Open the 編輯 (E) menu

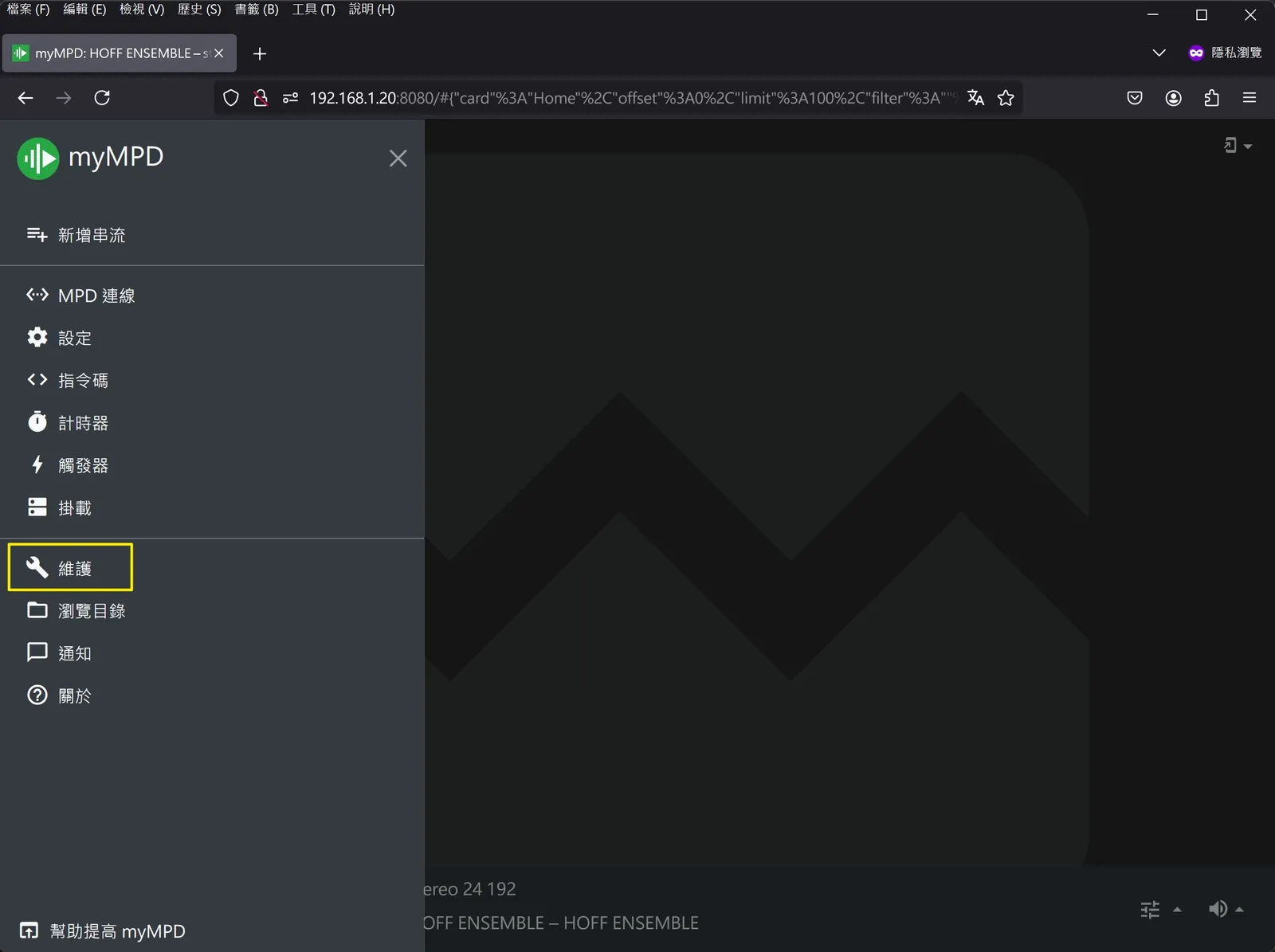click(84, 10)
